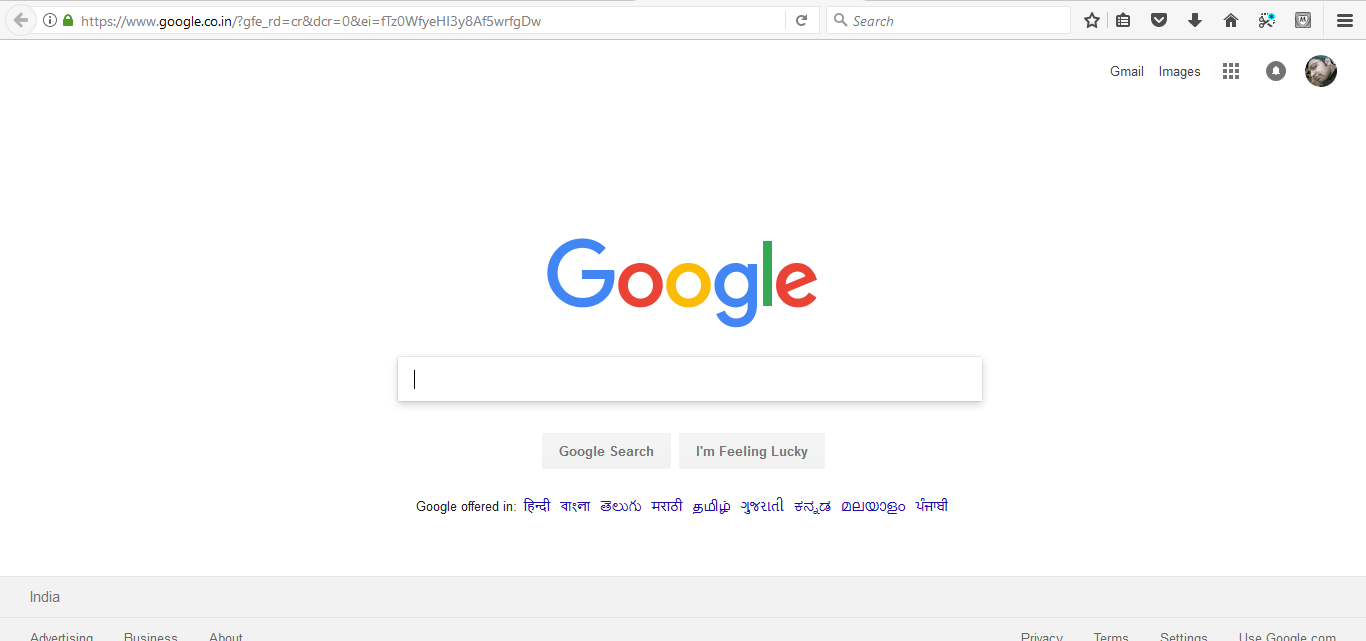Open the Gmail link
The width and height of the screenshot is (1366, 641).
click(x=1127, y=71)
